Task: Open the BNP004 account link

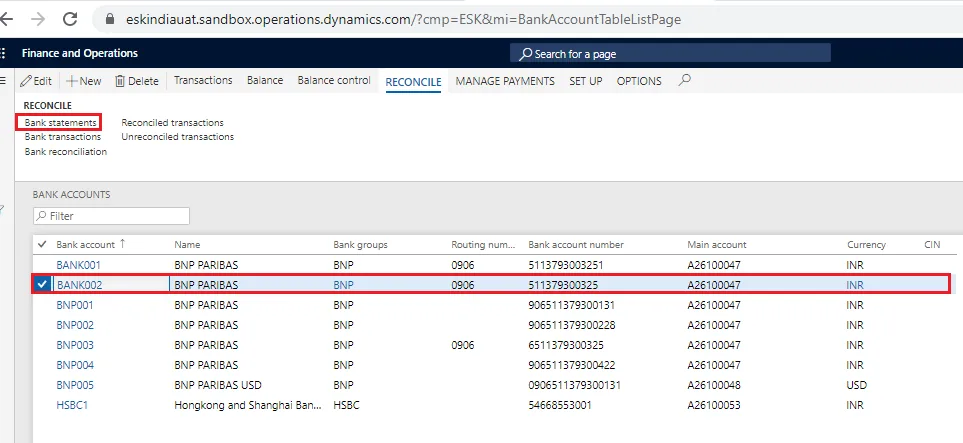Action: (75, 365)
